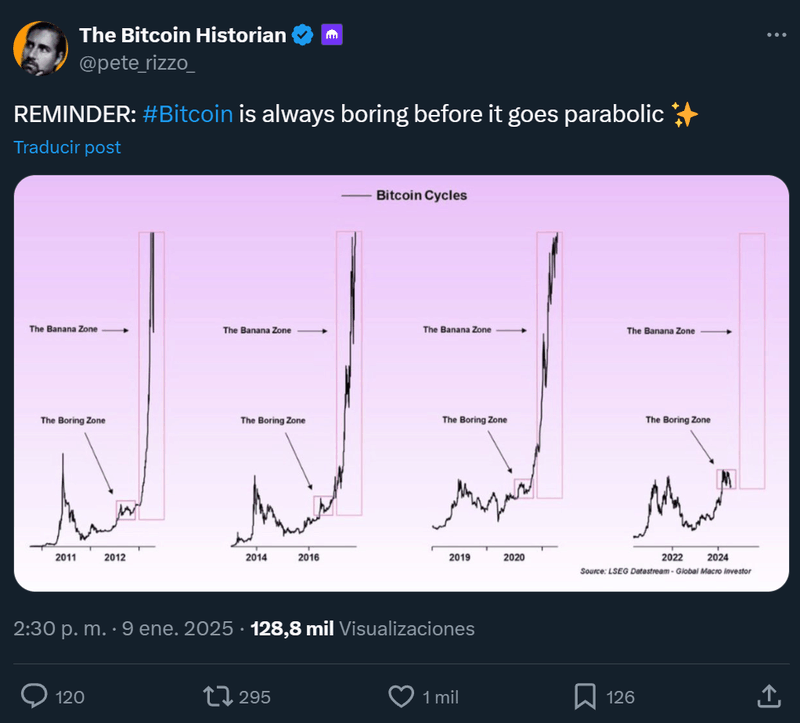This screenshot has height=723, width=800.
Task: Click the blue verified checkmark badge
Action: coord(303,35)
